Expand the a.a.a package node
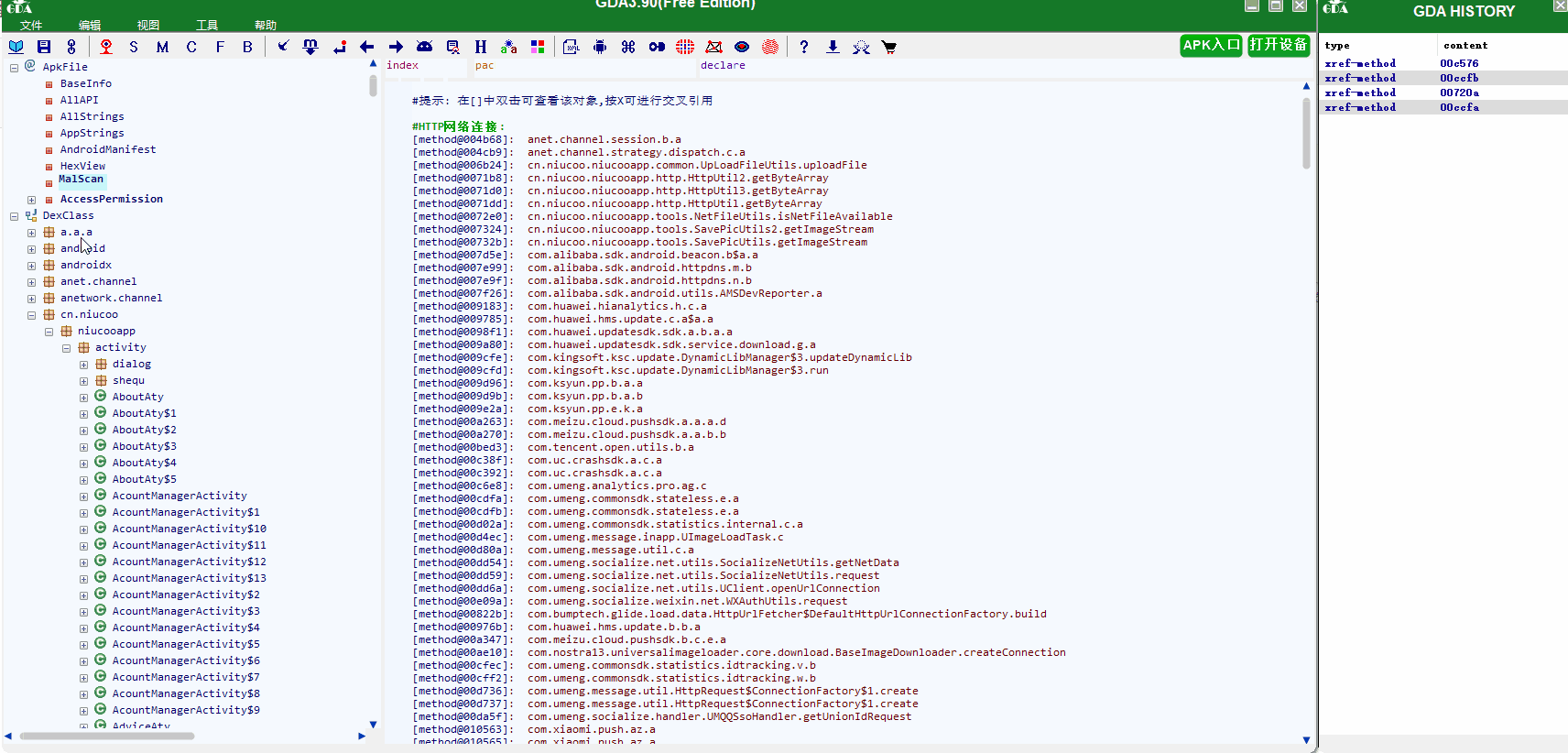This screenshot has width=1568, height=753. [31, 234]
